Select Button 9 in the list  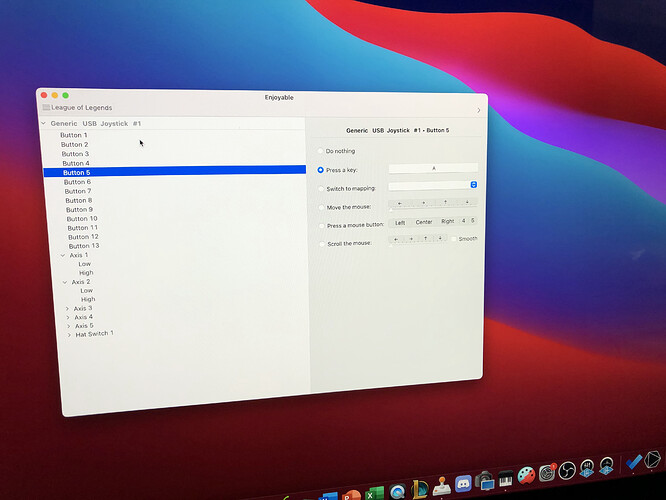79,210
